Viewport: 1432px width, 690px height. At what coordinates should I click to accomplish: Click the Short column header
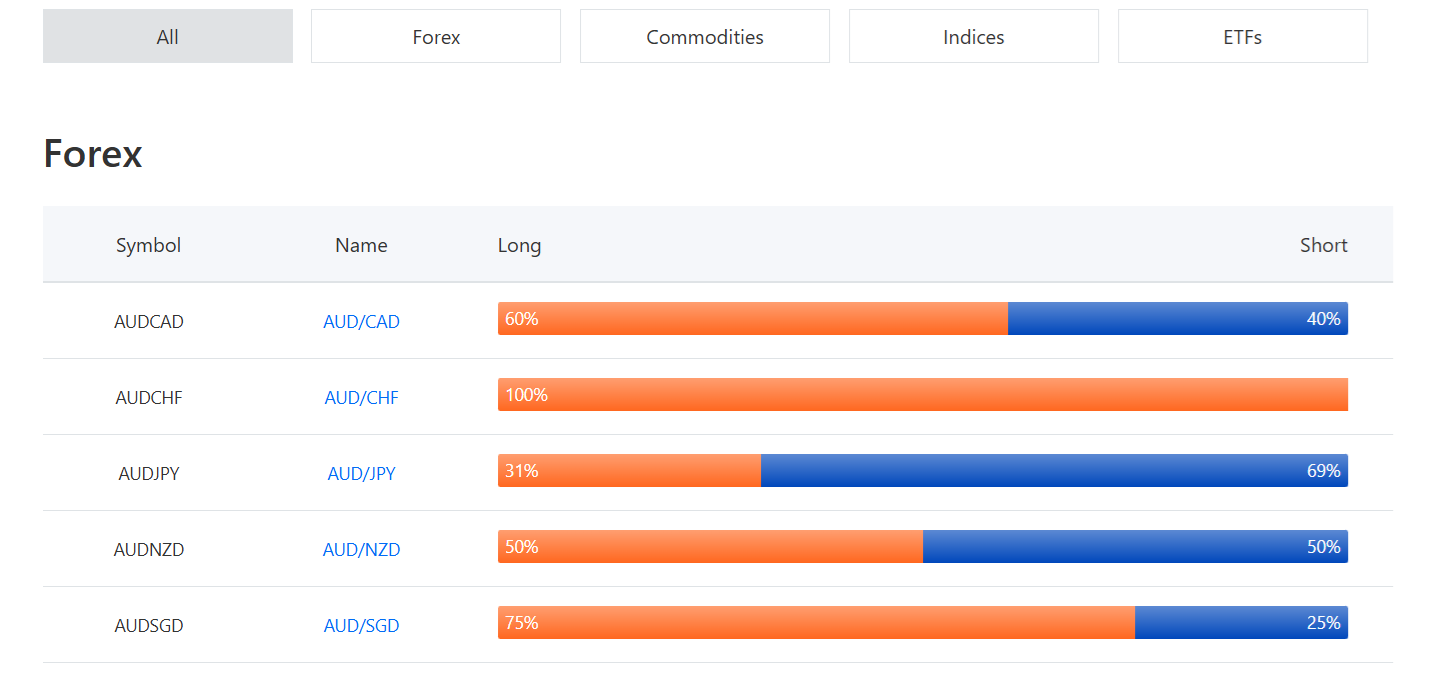click(x=1324, y=245)
